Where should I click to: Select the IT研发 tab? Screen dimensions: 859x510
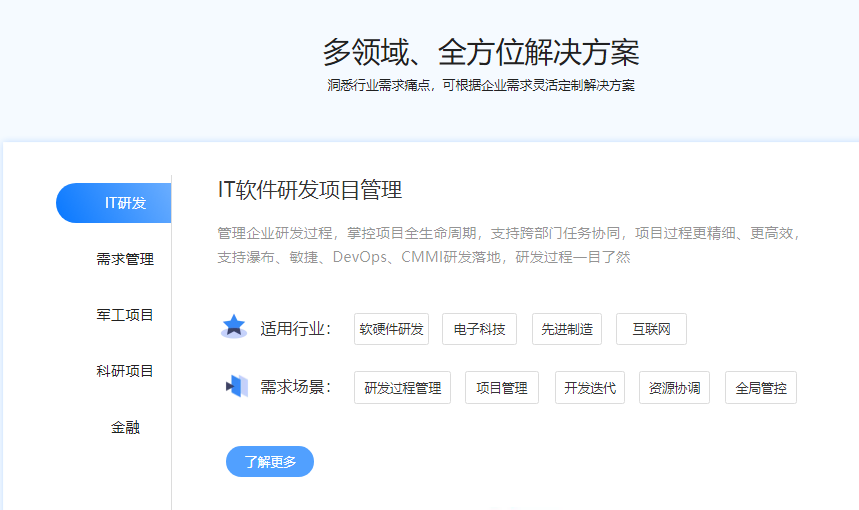click(113, 203)
